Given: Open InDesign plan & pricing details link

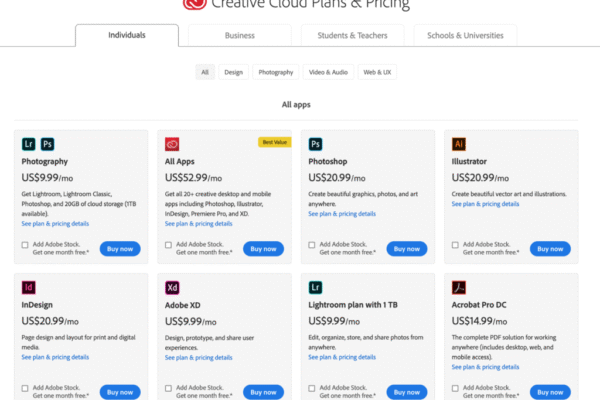Looking at the screenshot, I should coord(55,357).
